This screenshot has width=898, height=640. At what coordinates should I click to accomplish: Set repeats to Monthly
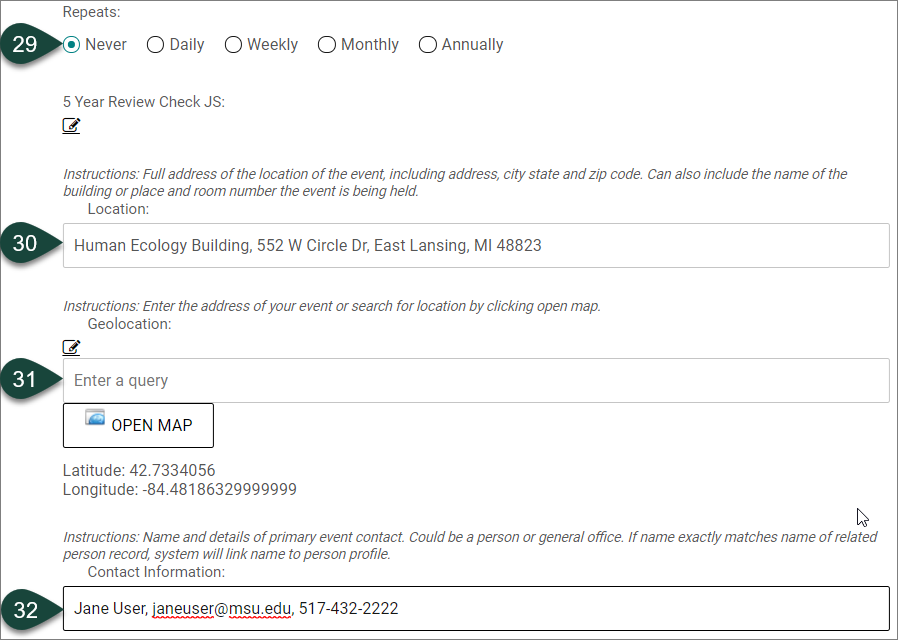(x=326, y=45)
